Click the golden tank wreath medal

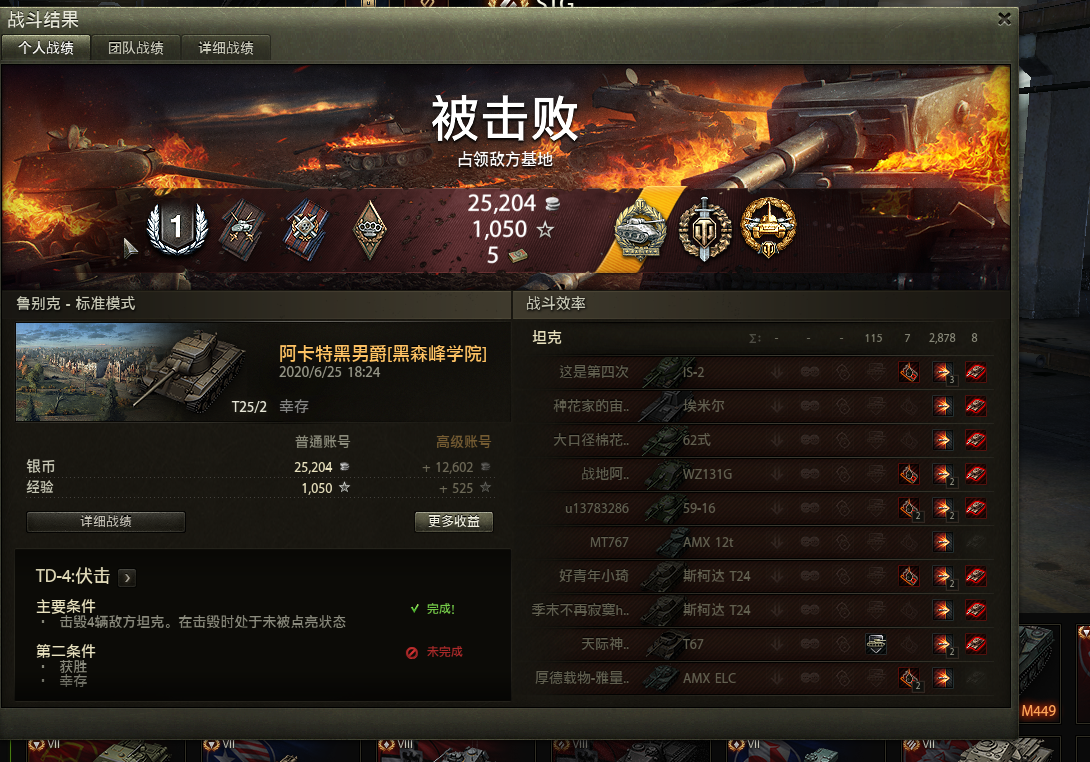(x=768, y=227)
